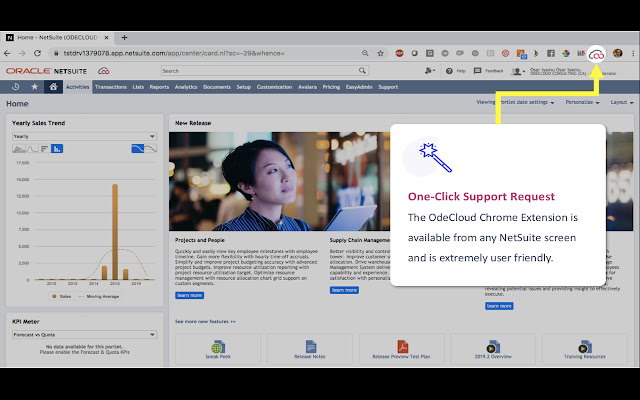This screenshot has width=640, height=400.
Task: Click the global search magnifier button
Action: pos(362,71)
